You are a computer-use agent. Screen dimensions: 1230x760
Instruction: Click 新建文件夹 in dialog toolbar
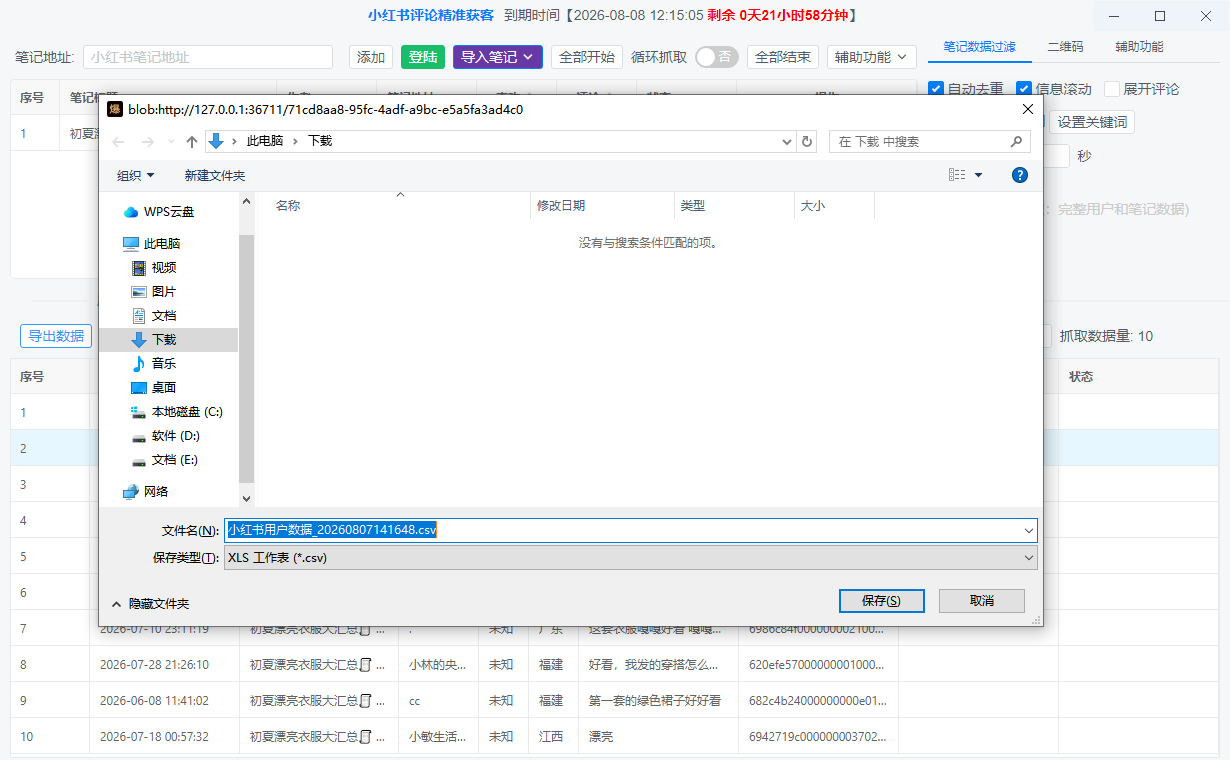click(x=215, y=175)
